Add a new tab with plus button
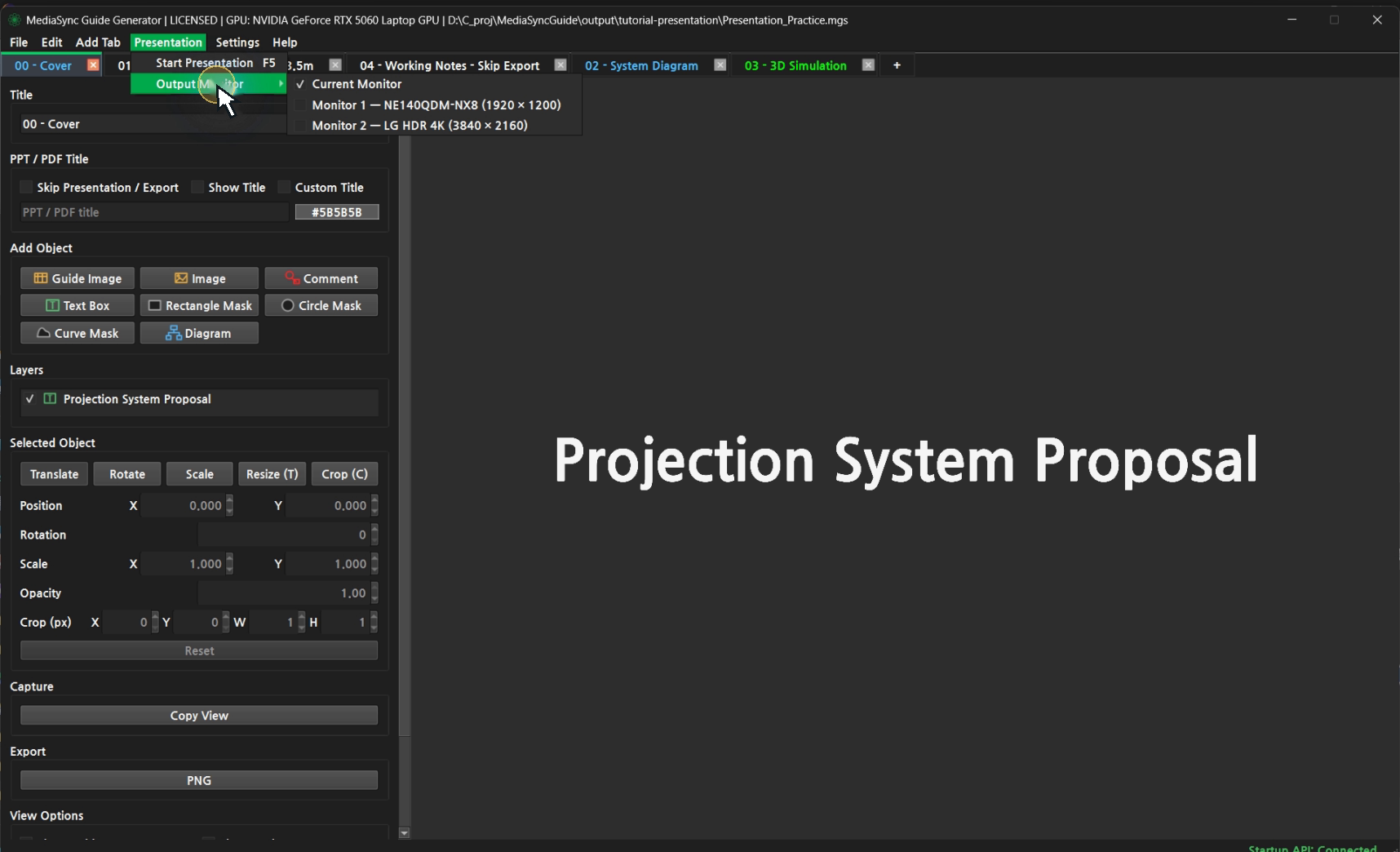This screenshot has width=1400, height=852. [x=897, y=65]
